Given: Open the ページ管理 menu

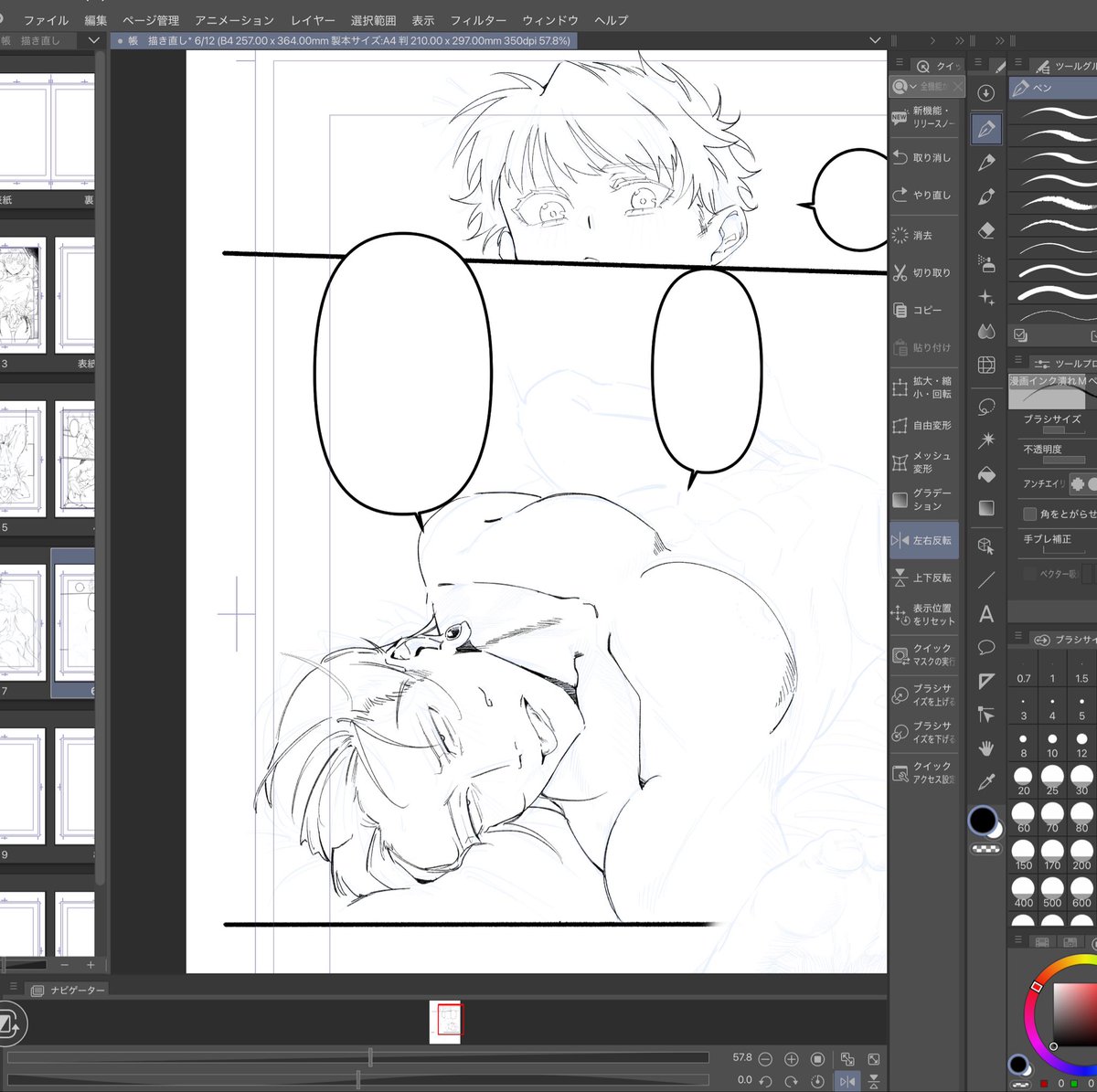Looking at the screenshot, I should 151,20.
